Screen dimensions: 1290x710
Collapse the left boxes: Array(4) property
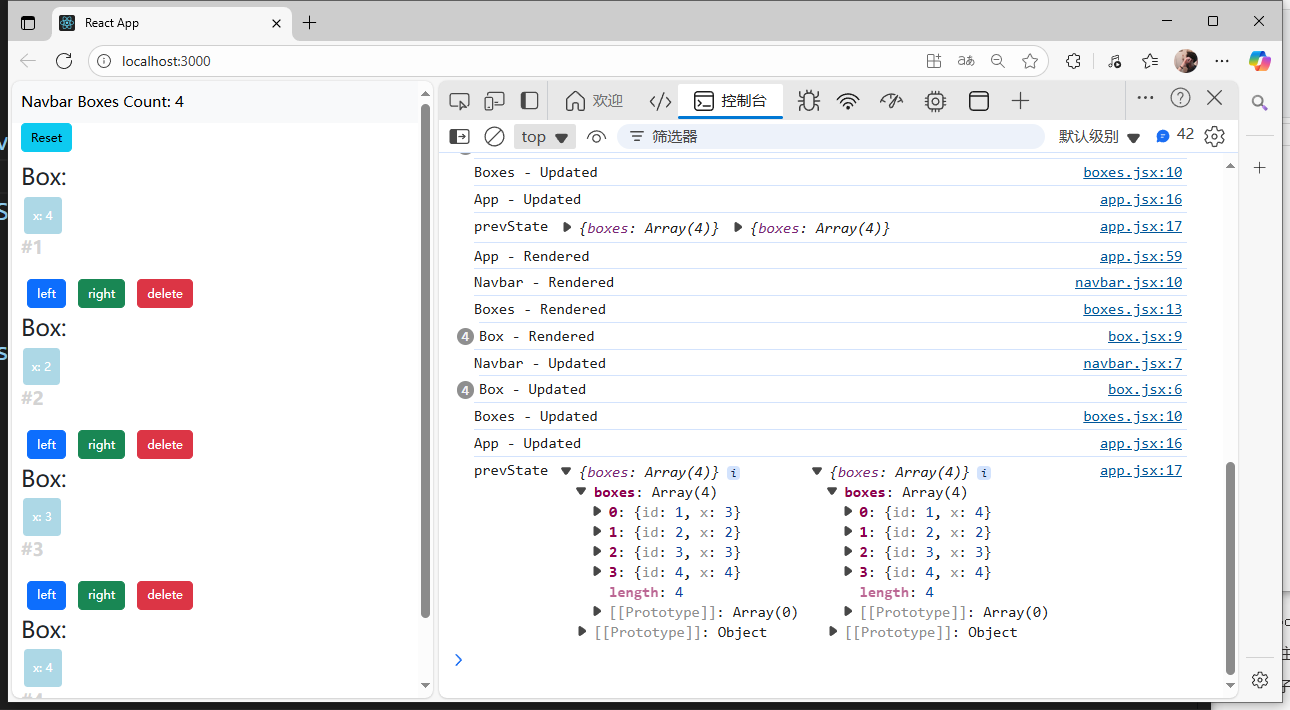(582, 492)
